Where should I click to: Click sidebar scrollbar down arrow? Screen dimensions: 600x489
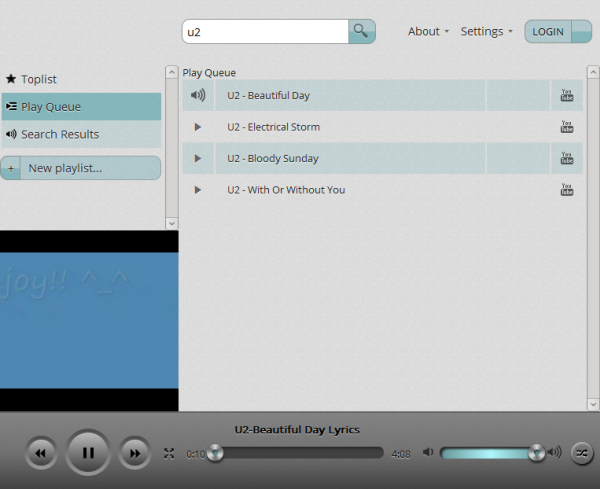[172, 223]
